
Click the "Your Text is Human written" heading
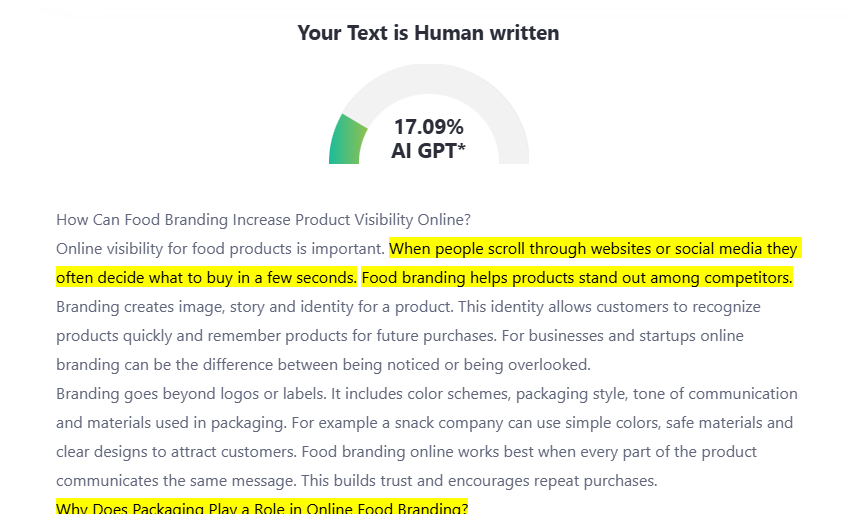click(x=427, y=33)
